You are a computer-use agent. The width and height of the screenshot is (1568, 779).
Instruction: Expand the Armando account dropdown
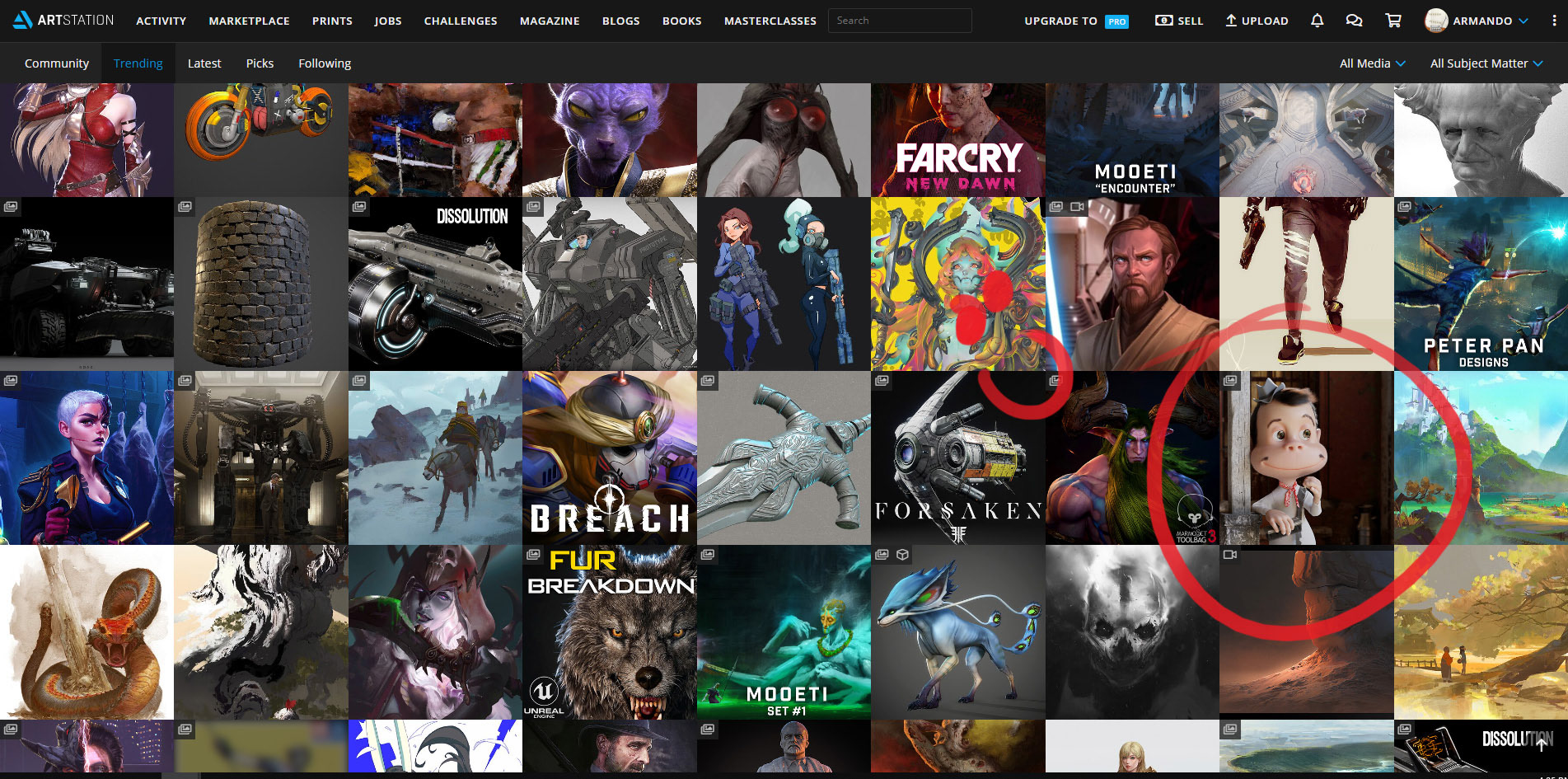coord(1523,21)
